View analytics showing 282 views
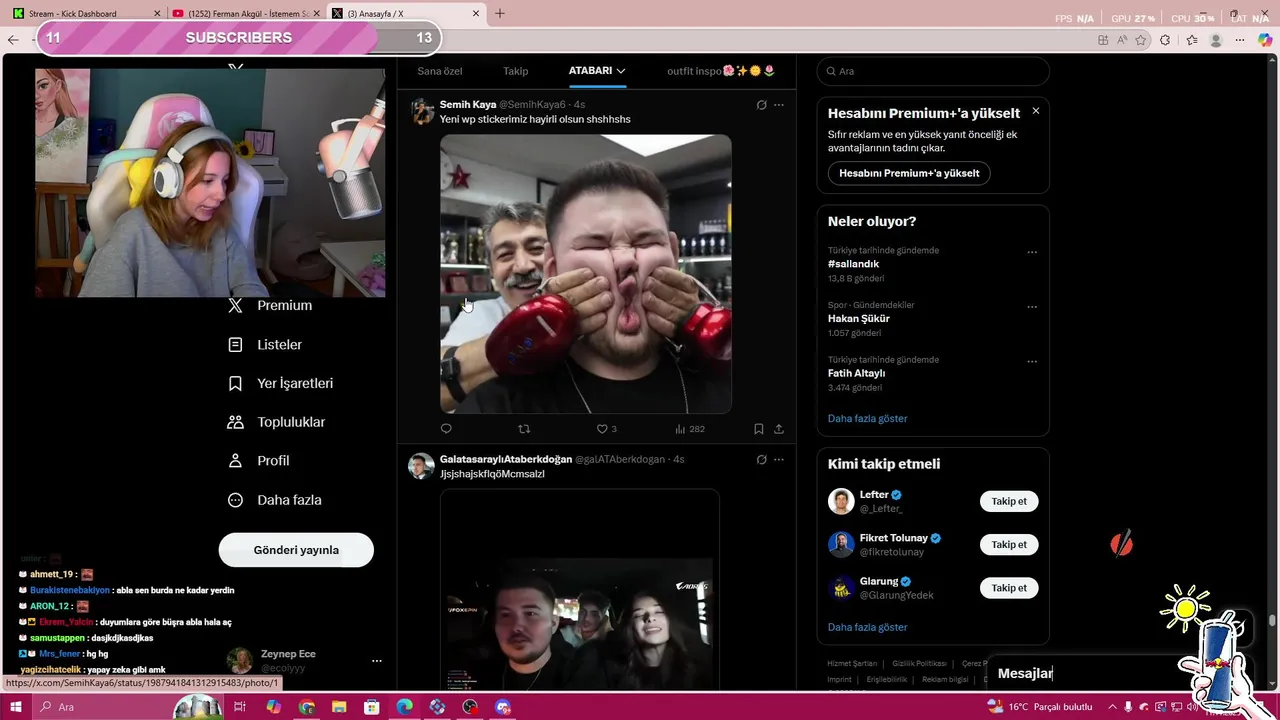 (x=690, y=429)
